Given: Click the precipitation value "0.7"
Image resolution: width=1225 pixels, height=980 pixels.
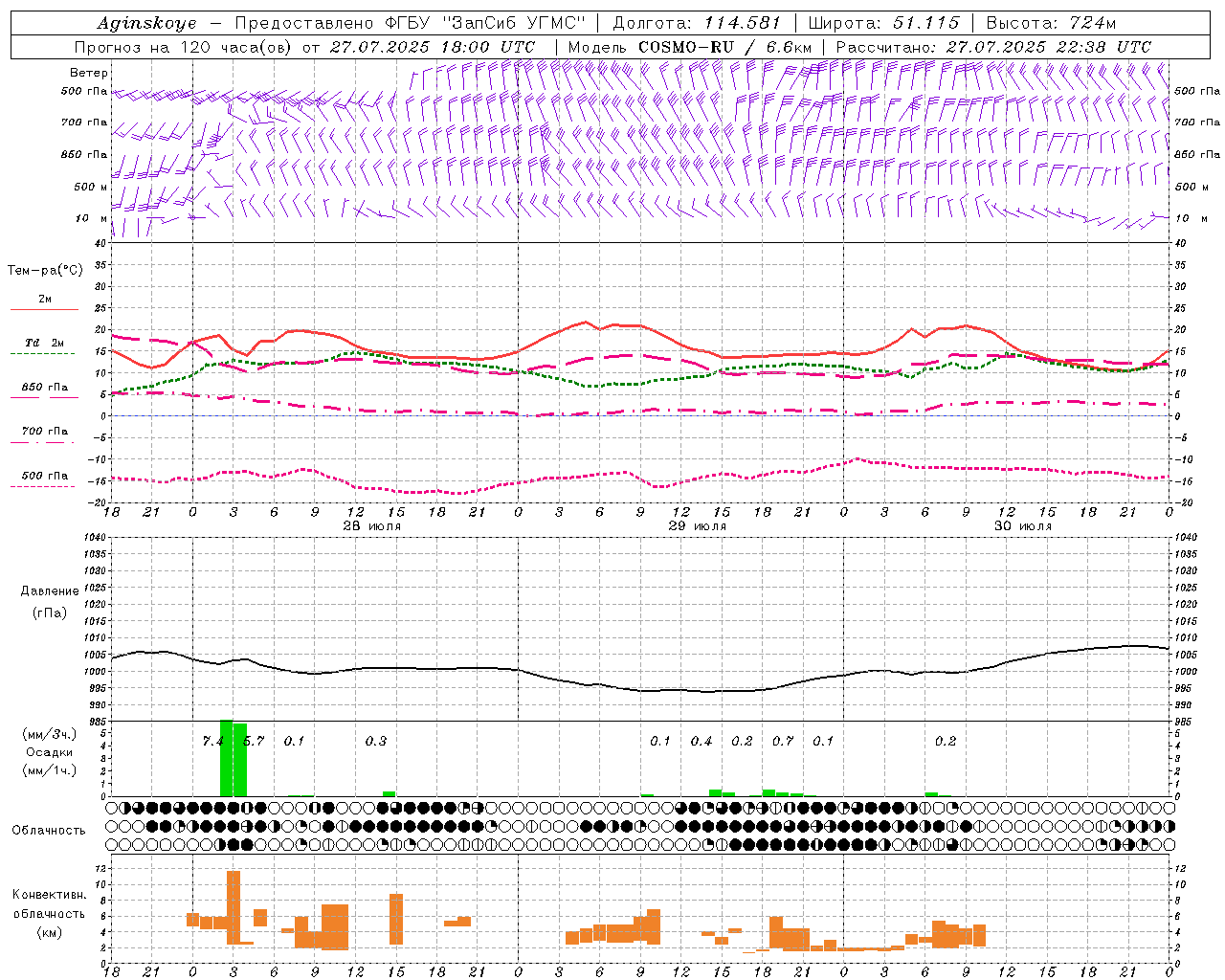Looking at the screenshot, I should click(x=783, y=741).
